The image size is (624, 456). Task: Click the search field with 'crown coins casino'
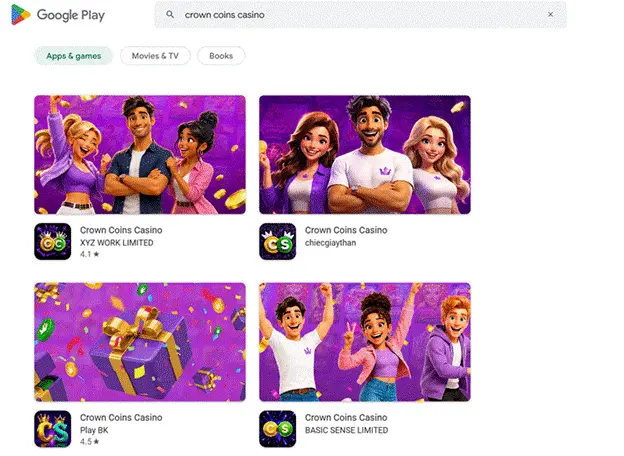[361, 15]
